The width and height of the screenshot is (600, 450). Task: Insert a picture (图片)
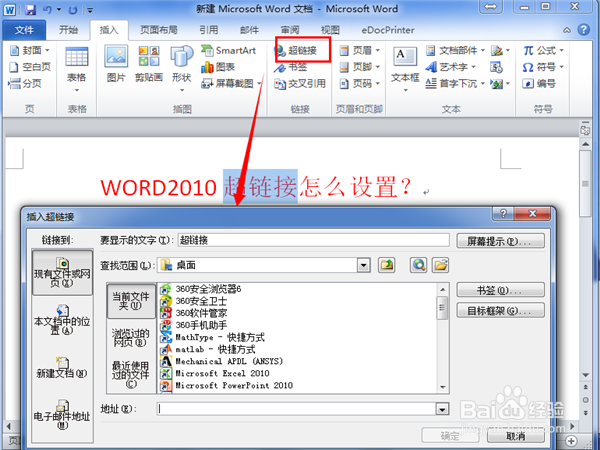pos(116,64)
